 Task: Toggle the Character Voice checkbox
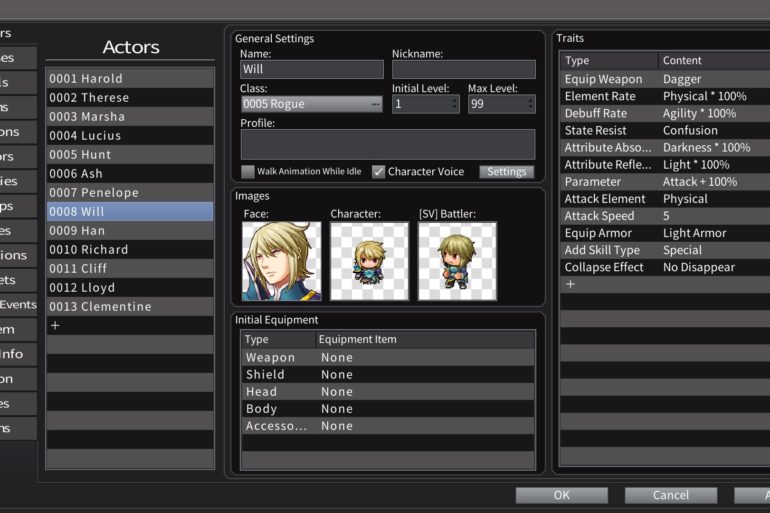tap(379, 172)
